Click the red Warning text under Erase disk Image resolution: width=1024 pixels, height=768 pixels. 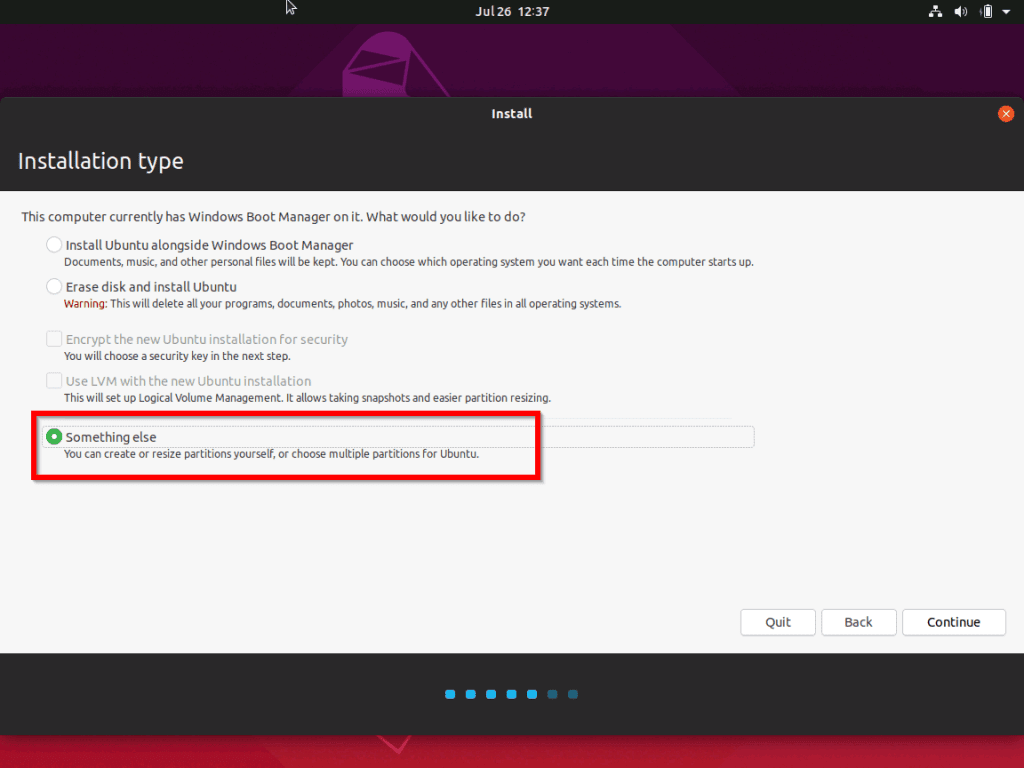pos(85,304)
